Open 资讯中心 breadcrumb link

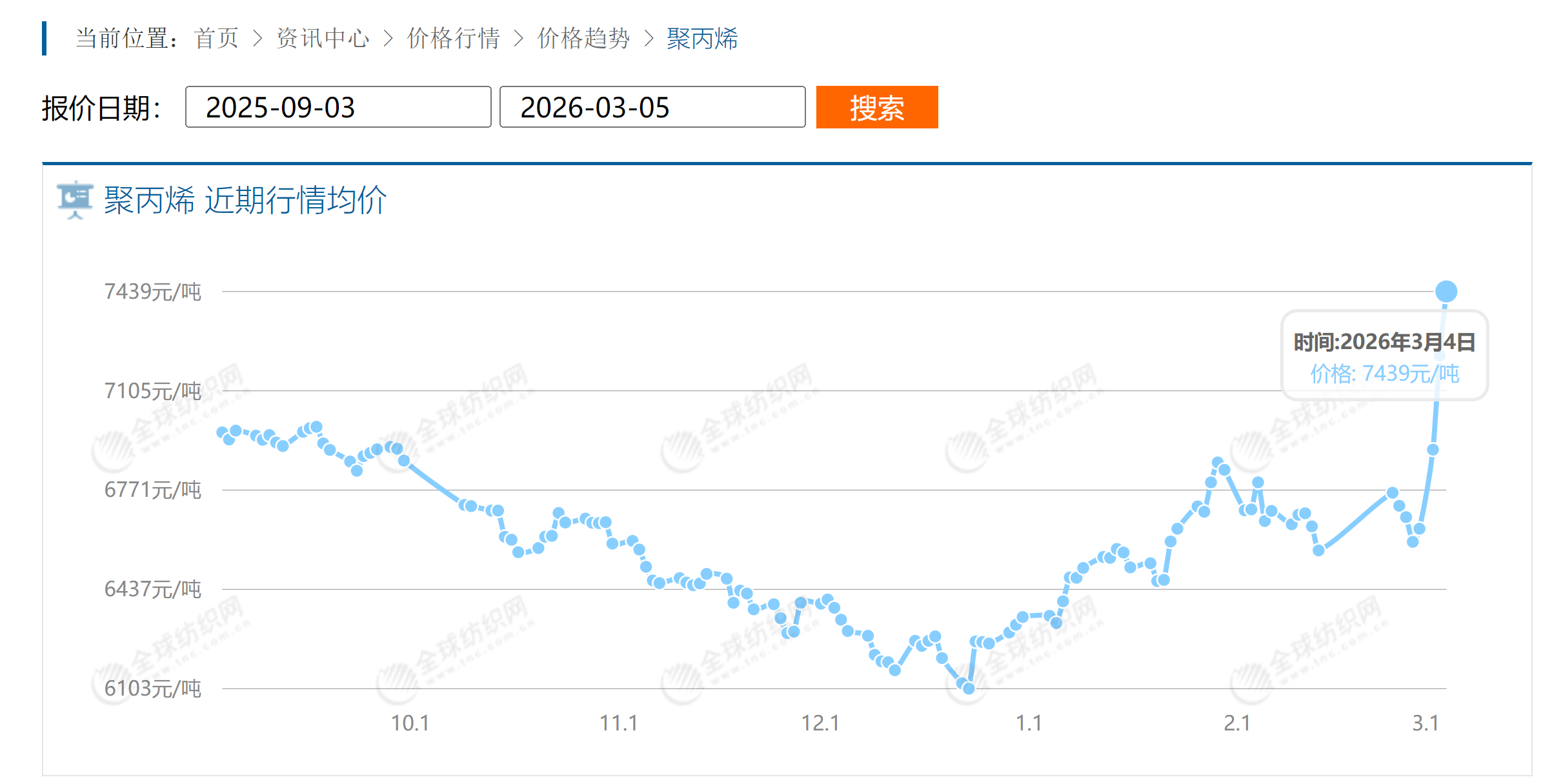(x=323, y=39)
